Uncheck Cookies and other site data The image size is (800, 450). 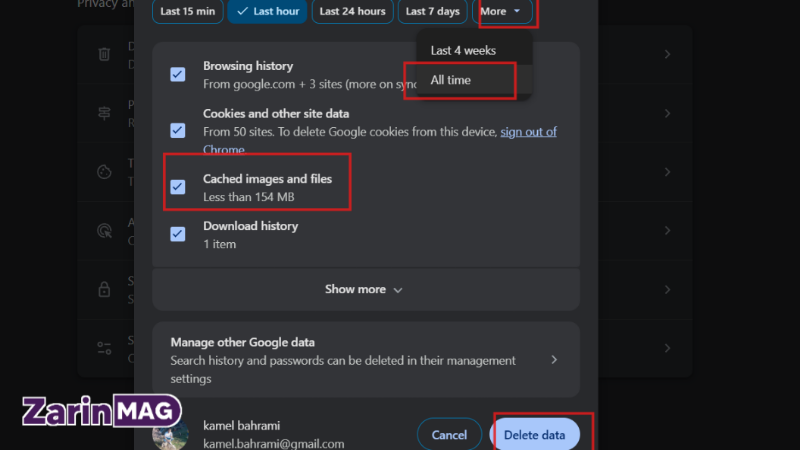click(x=178, y=131)
